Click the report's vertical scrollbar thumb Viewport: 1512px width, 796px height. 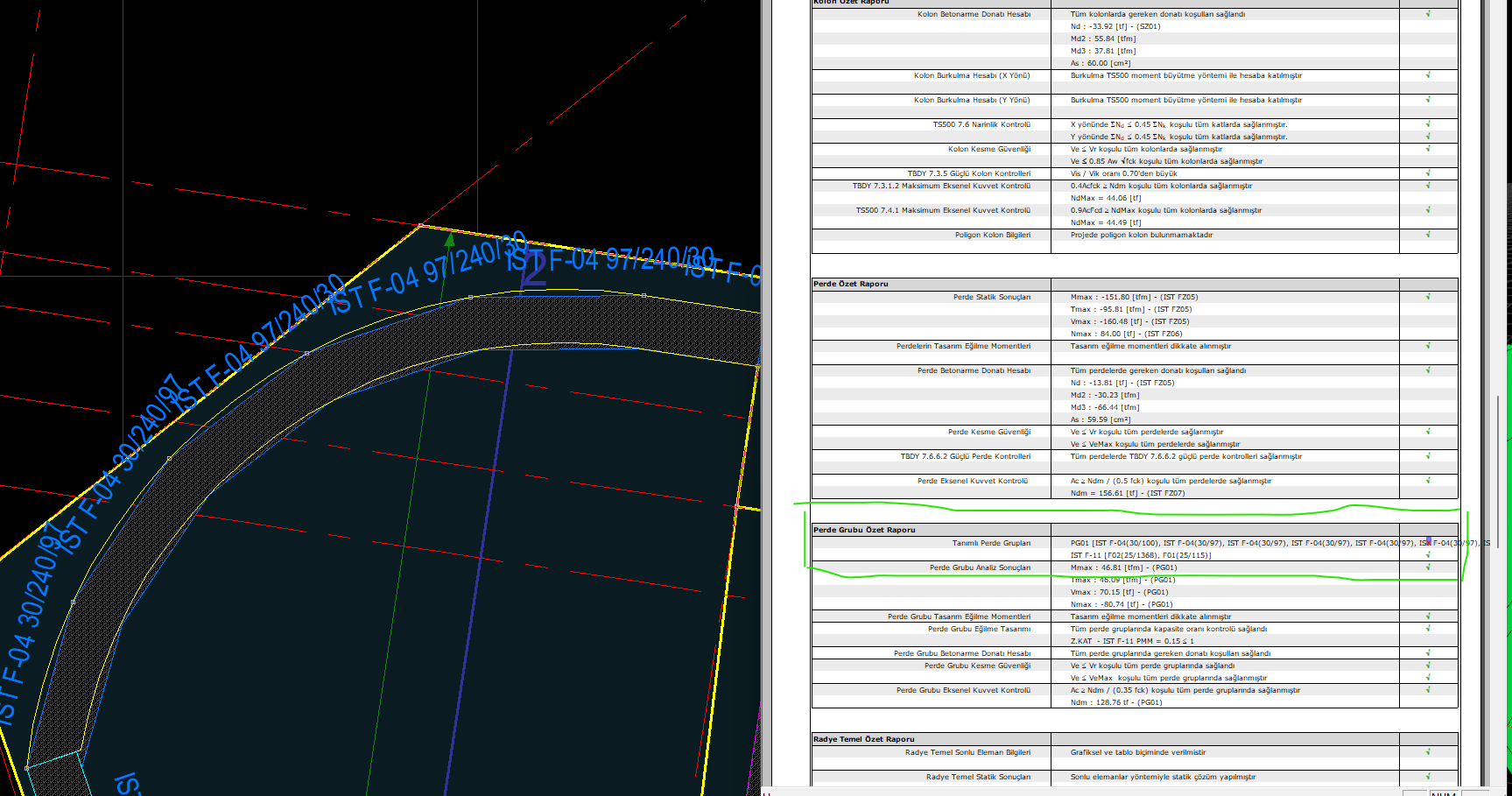(x=1498, y=471)
